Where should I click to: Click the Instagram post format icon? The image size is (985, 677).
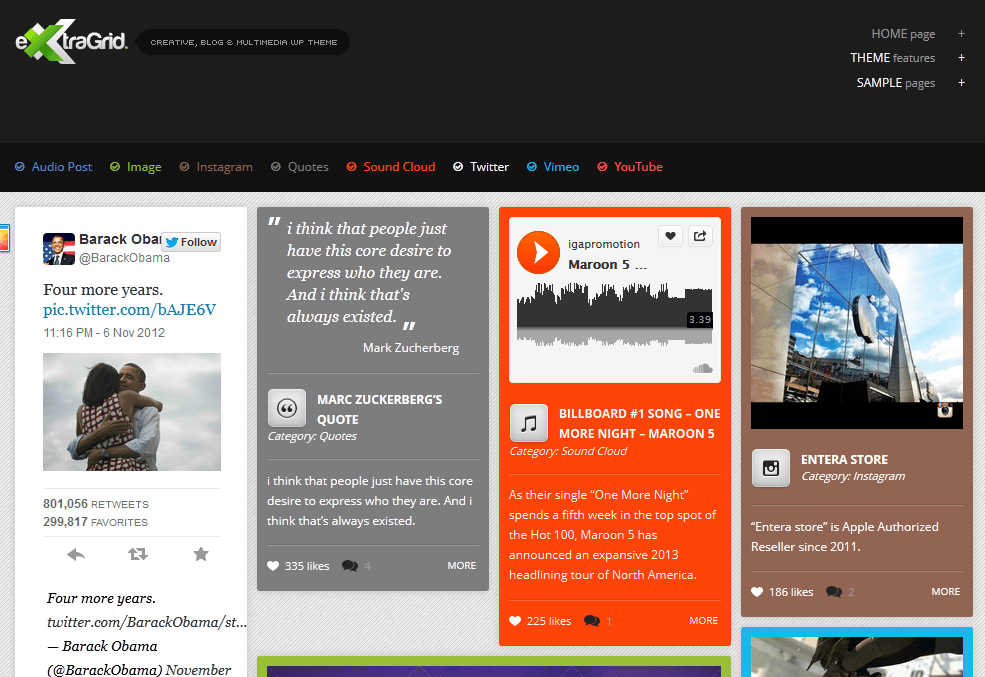coord(771,468)
